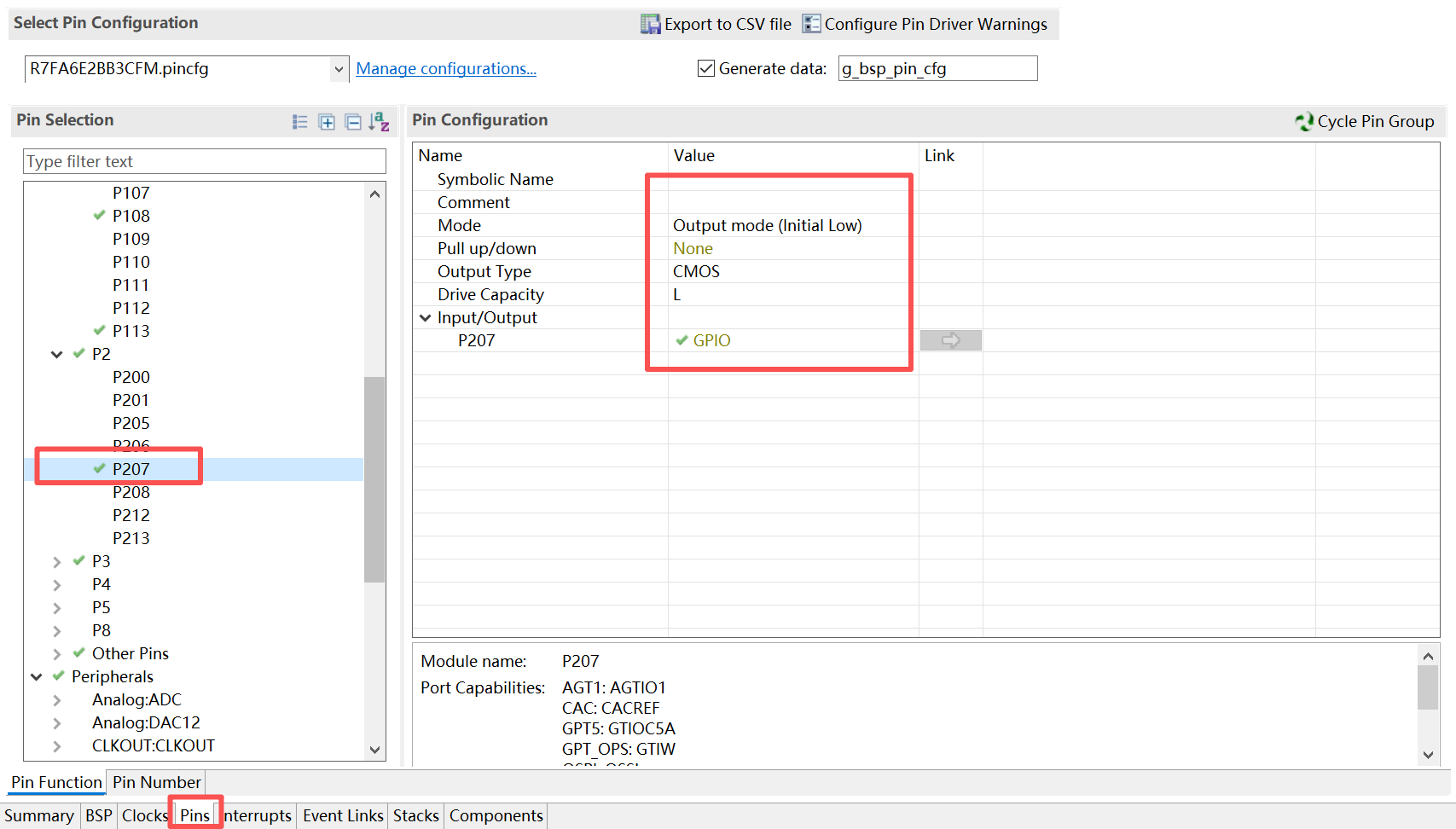Viewport: 1456px width, 829px height.
Task: Switch to the Pin Number tab
Action: coord(157,782)
